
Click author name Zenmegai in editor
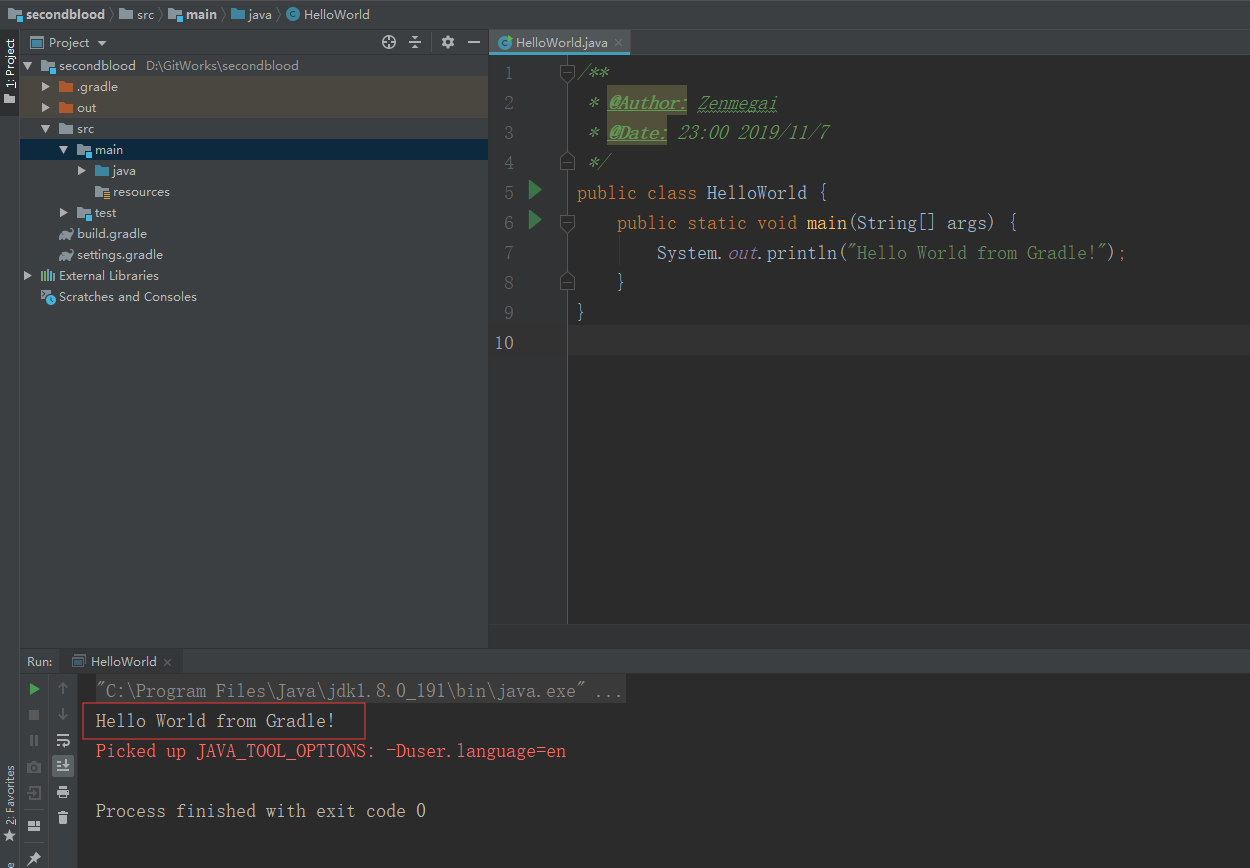(737, 103)
